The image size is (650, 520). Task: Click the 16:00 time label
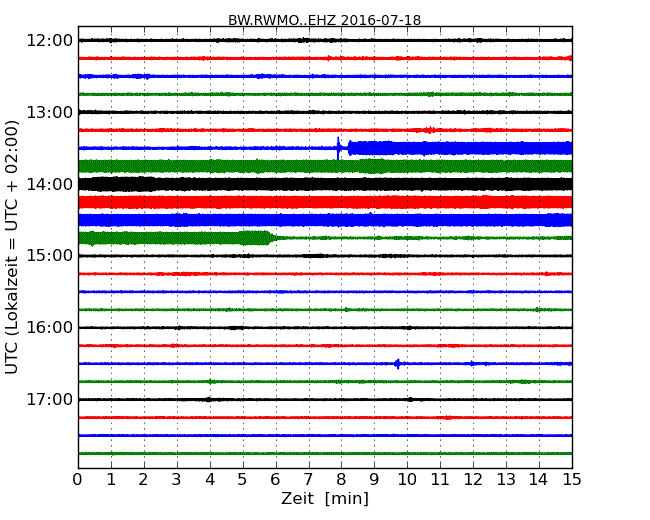point(50,328)
